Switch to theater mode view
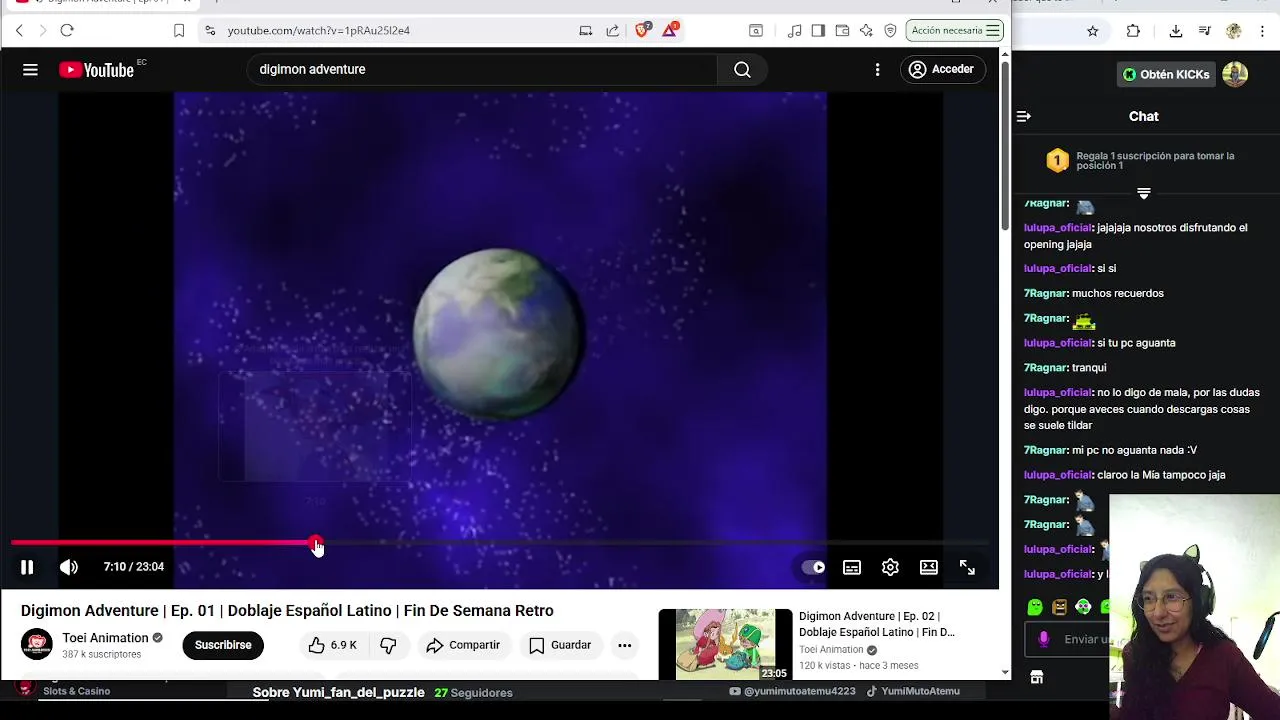The height and width of the screenshot is (720, 1280). tap(929, 567)
